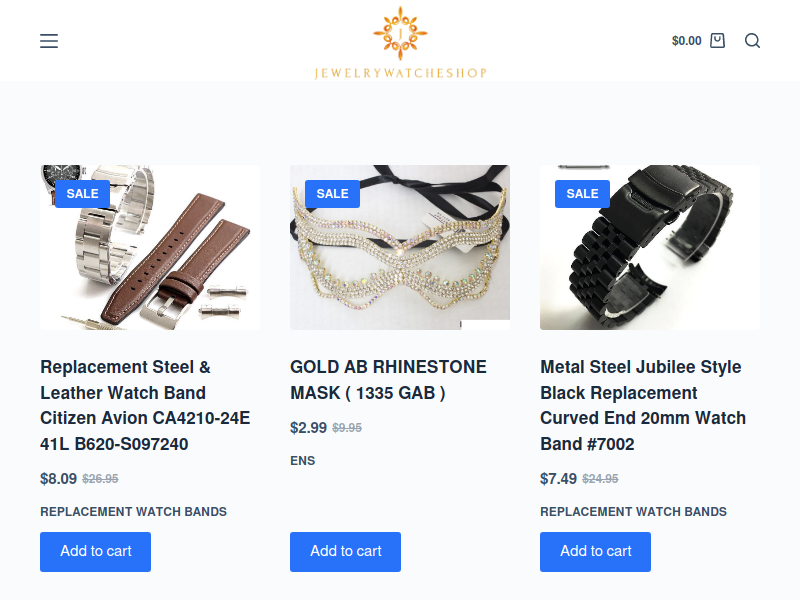Open Metal Steel Jubilee Style band title

tap(643, 406)
